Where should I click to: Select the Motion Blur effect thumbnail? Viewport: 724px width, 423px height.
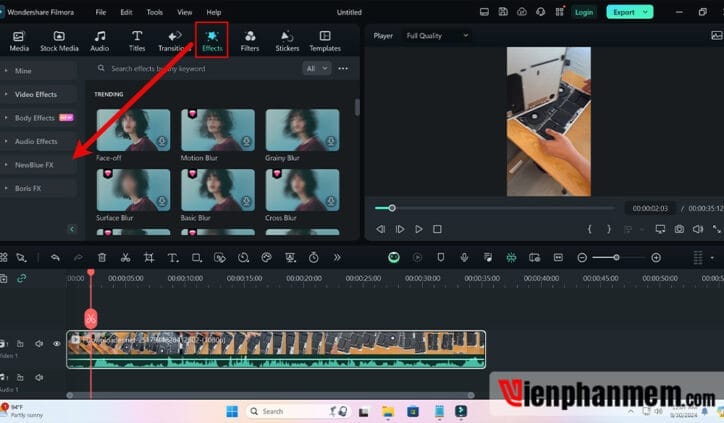pyautogui.click(x=217, y=130)
